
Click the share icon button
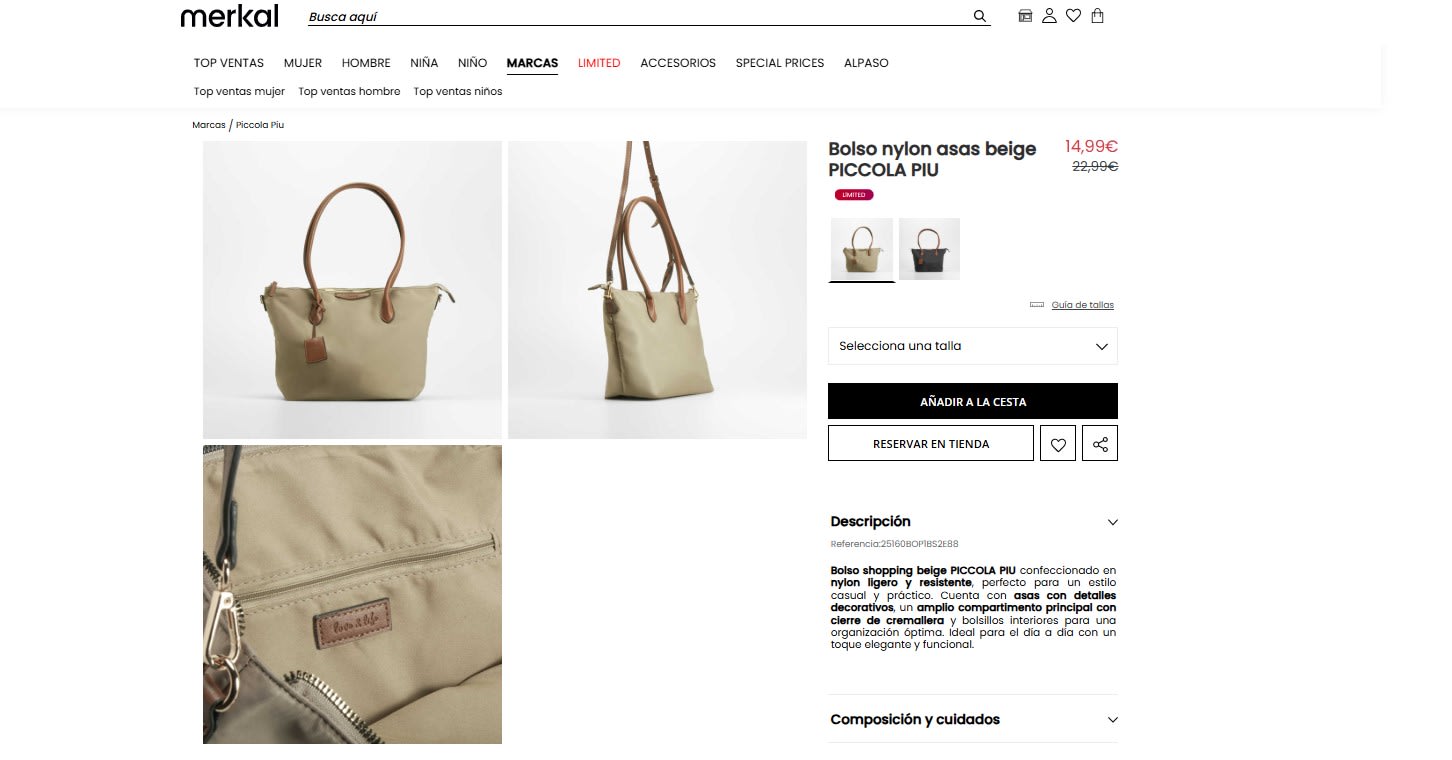coord(1100,443)
